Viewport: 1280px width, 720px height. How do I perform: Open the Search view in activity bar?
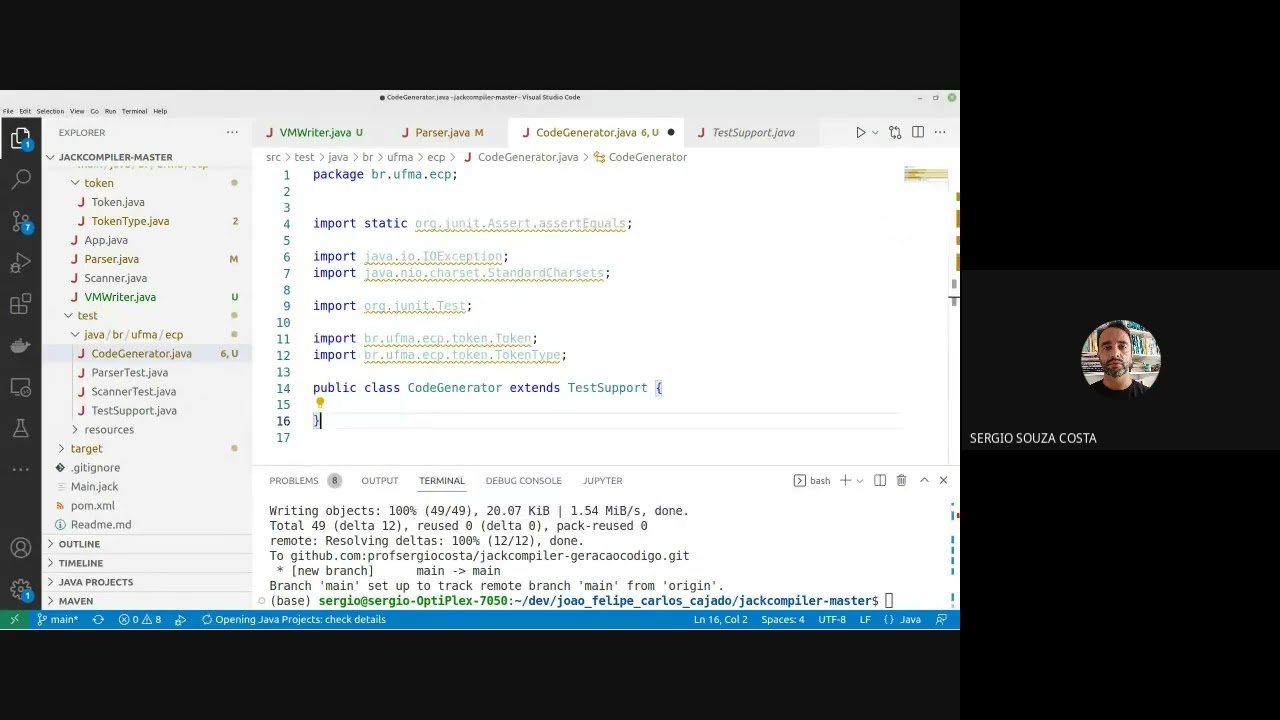pos(20,180)
